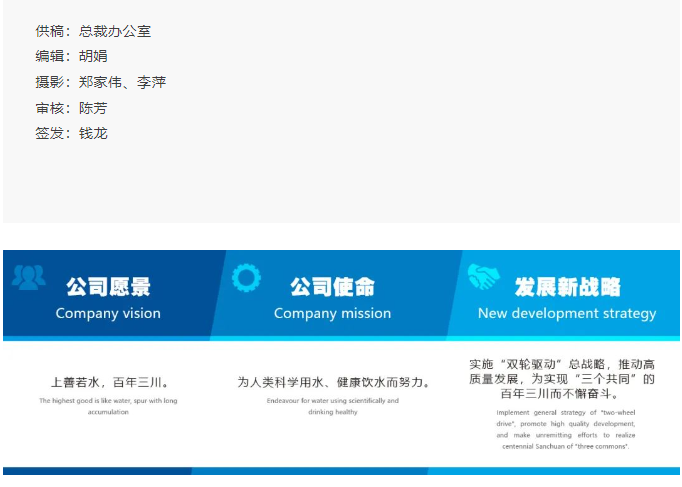The height and width of the screenshot is (487, 682).
Task: Click the 摄影：郑家伟、李萍 credit line
Action: 100,82
